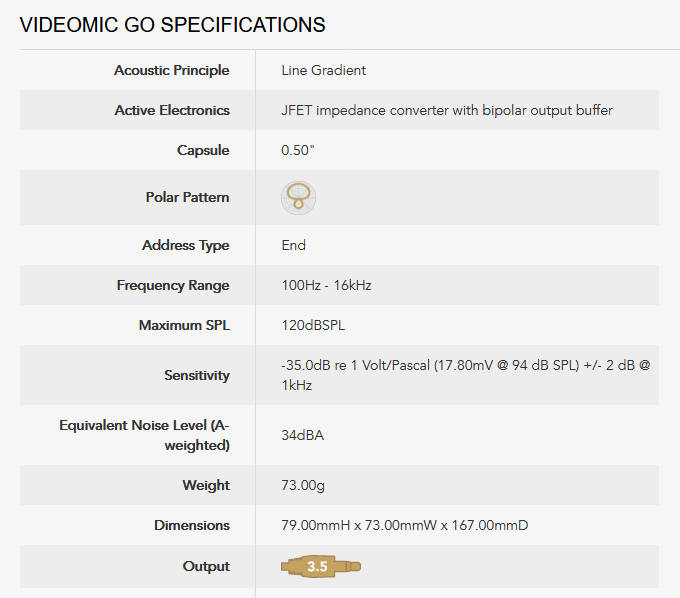Viewport: 680px width, 598px height.
Task: Select the 120dBSPL value
Action: point(313,325)
